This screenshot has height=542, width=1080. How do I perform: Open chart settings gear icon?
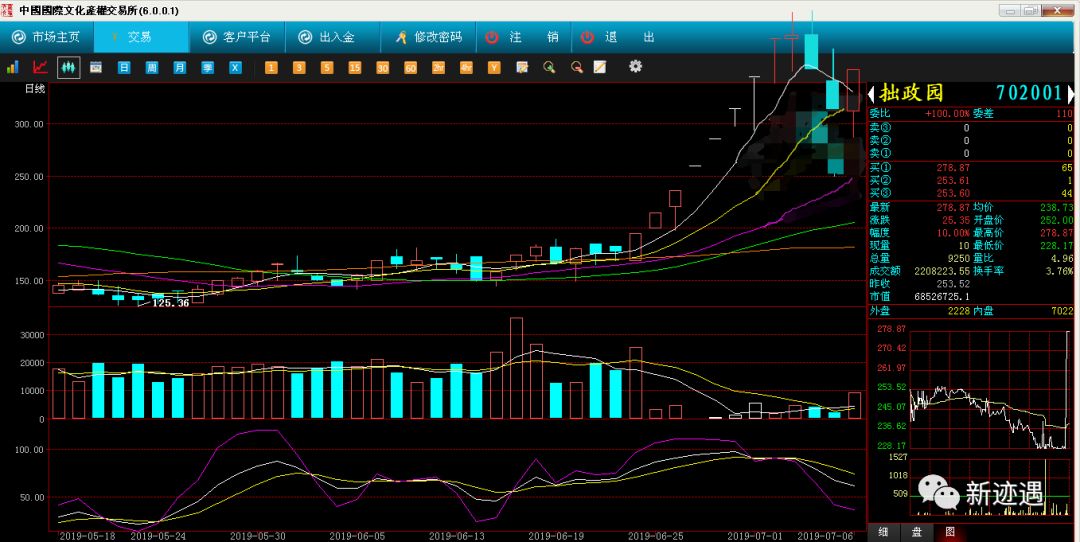coord(636,67)
